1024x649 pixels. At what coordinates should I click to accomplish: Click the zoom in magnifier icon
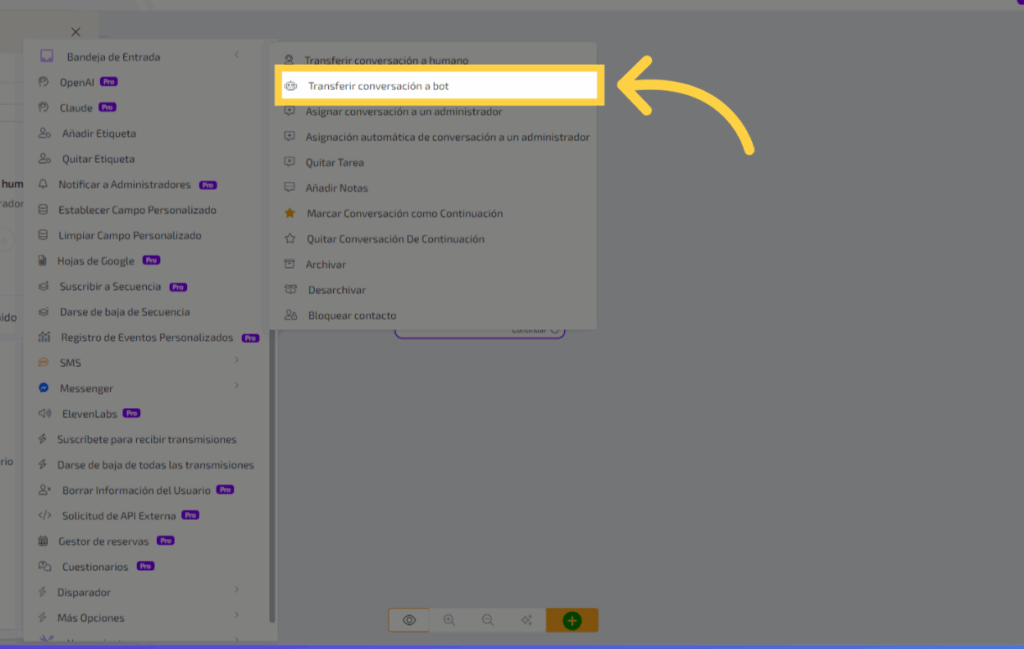click(449, 620)
